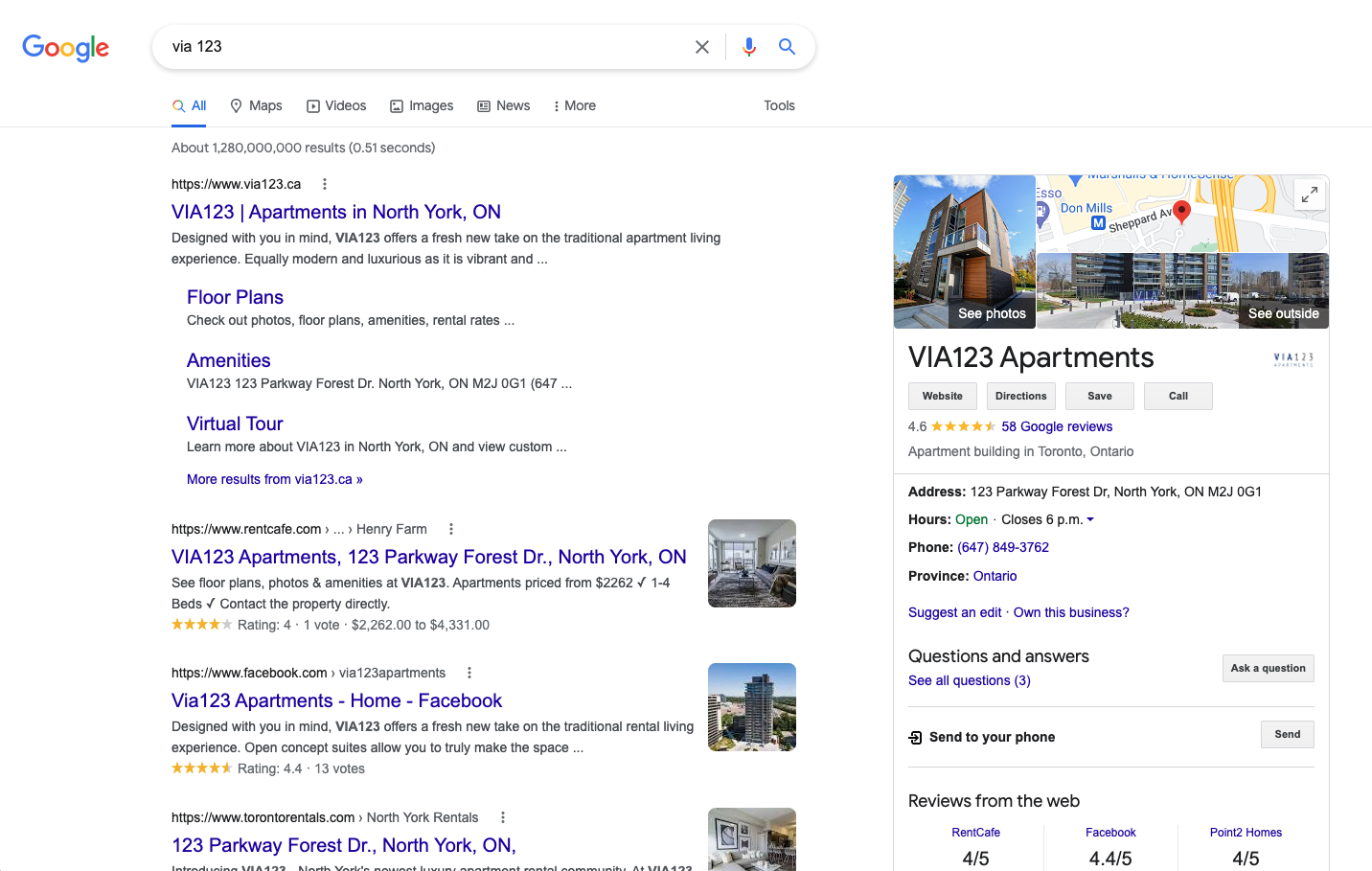Viewport: 1372px width, 871px height.
Task: Open the Amenities sitelink
Action: coord(228,360)
